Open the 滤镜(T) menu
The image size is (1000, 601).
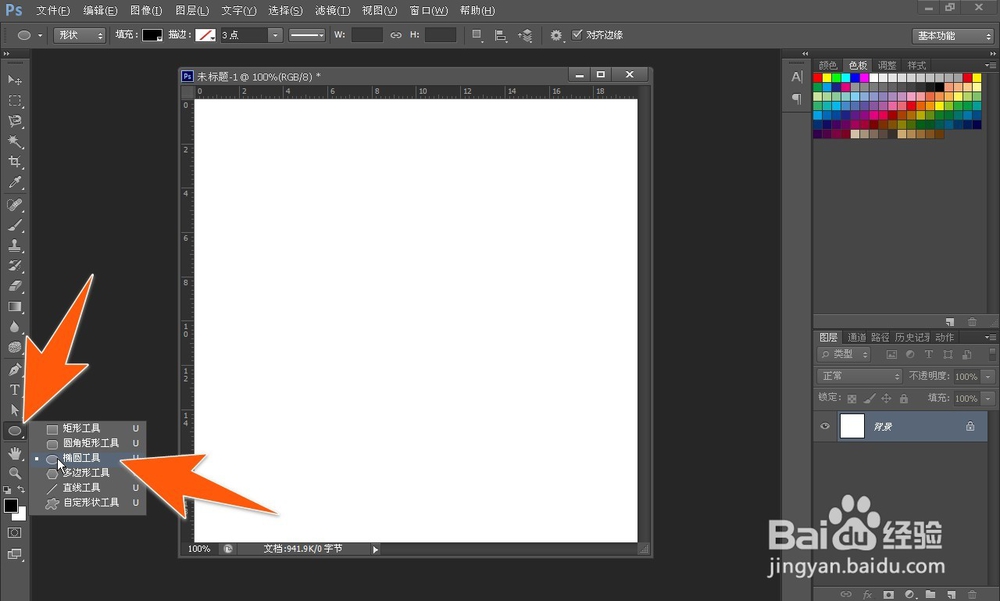tap(332, 11)
